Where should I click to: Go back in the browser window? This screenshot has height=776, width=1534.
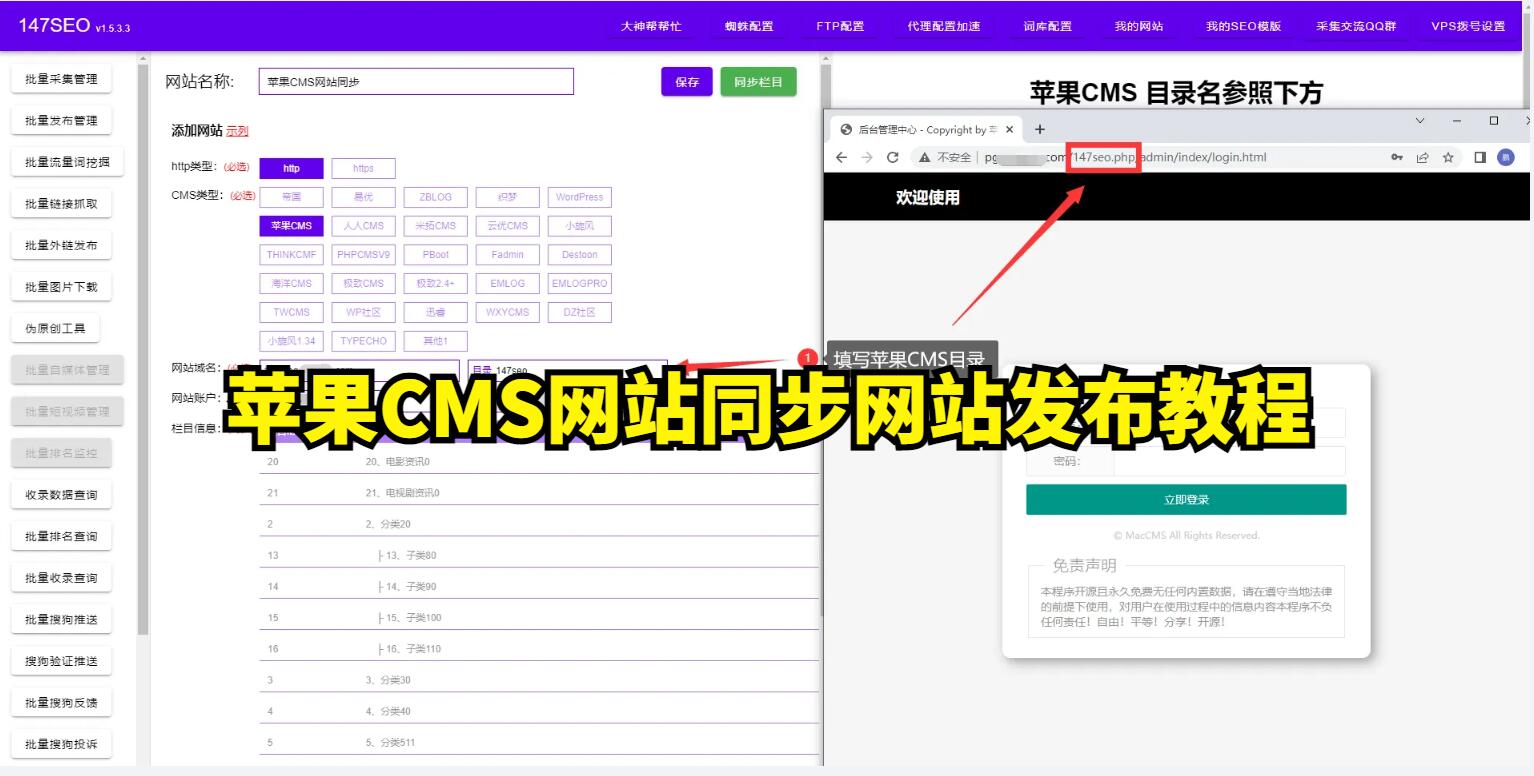[841, 157]
